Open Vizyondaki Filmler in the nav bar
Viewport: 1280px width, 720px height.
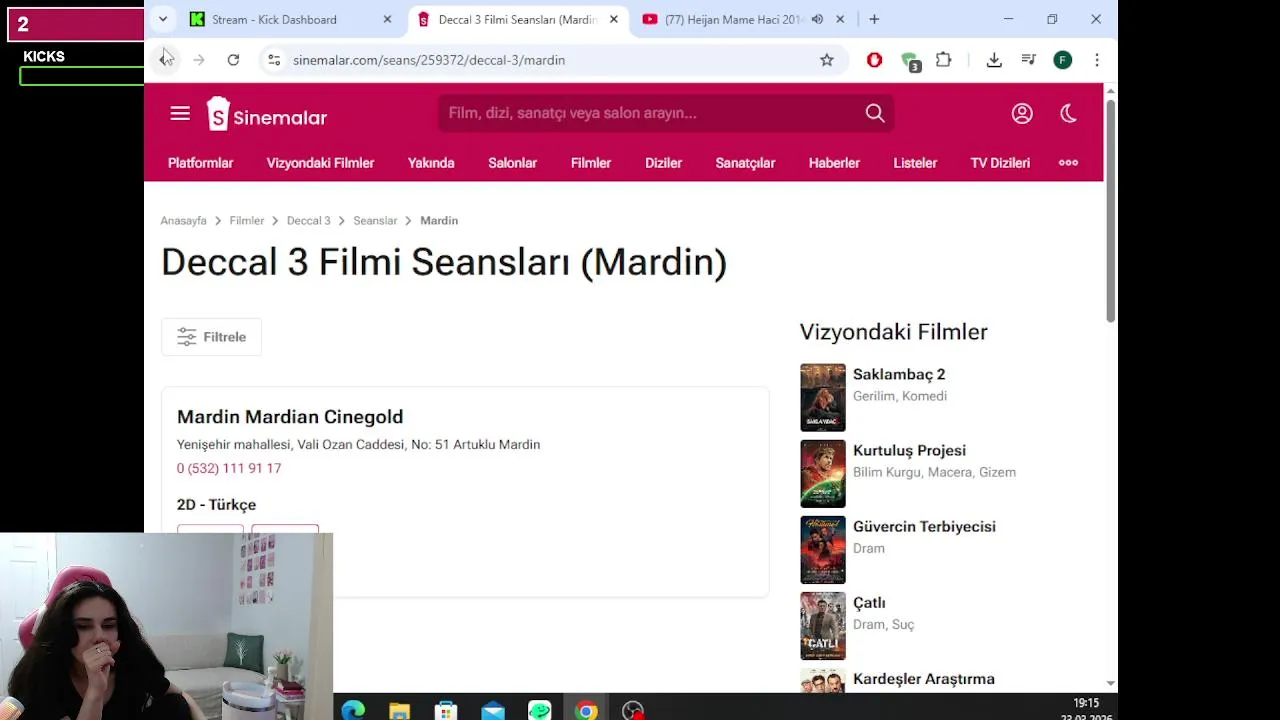(320, 163)
